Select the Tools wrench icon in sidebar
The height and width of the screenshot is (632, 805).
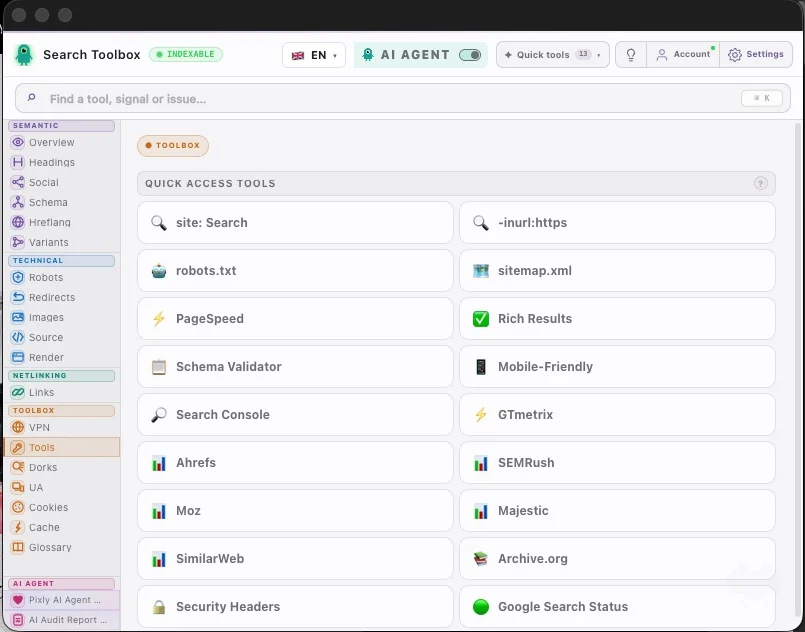click(18, 447)
